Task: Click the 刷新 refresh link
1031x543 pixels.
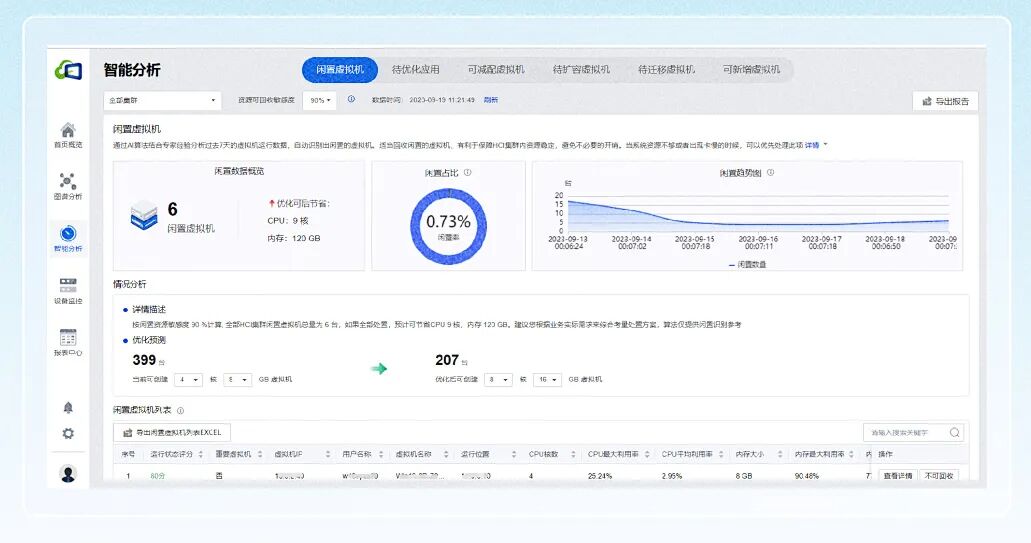Action: [x=491, y=100]
